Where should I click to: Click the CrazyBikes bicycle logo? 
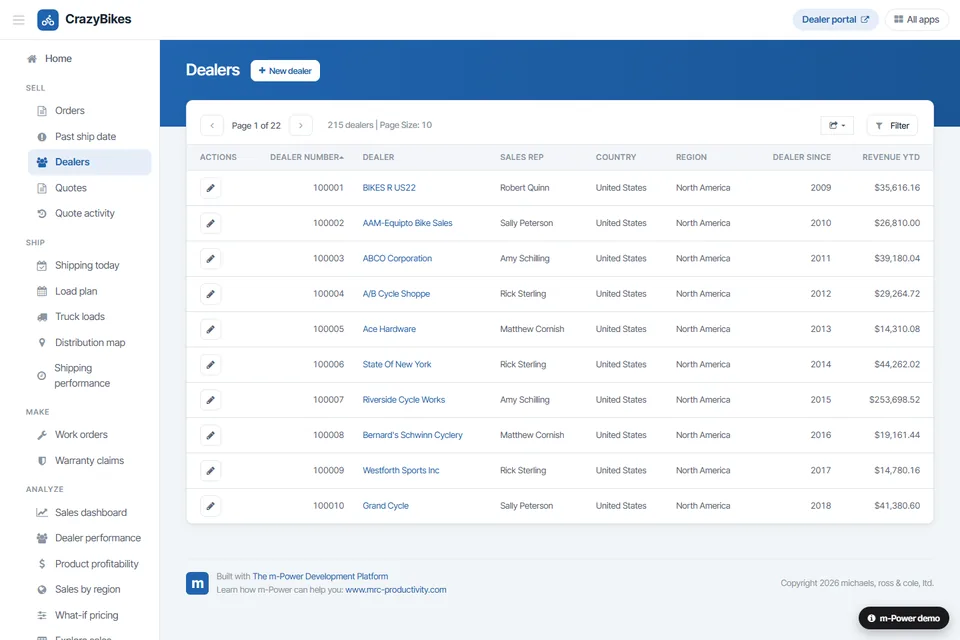48,20
